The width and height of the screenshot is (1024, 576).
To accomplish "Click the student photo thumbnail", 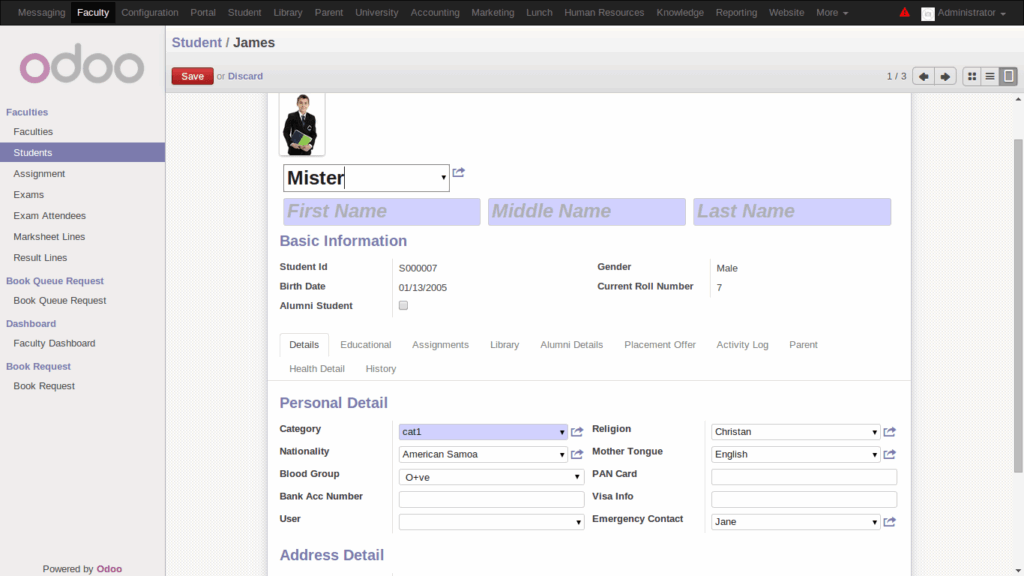I will 302,124.
